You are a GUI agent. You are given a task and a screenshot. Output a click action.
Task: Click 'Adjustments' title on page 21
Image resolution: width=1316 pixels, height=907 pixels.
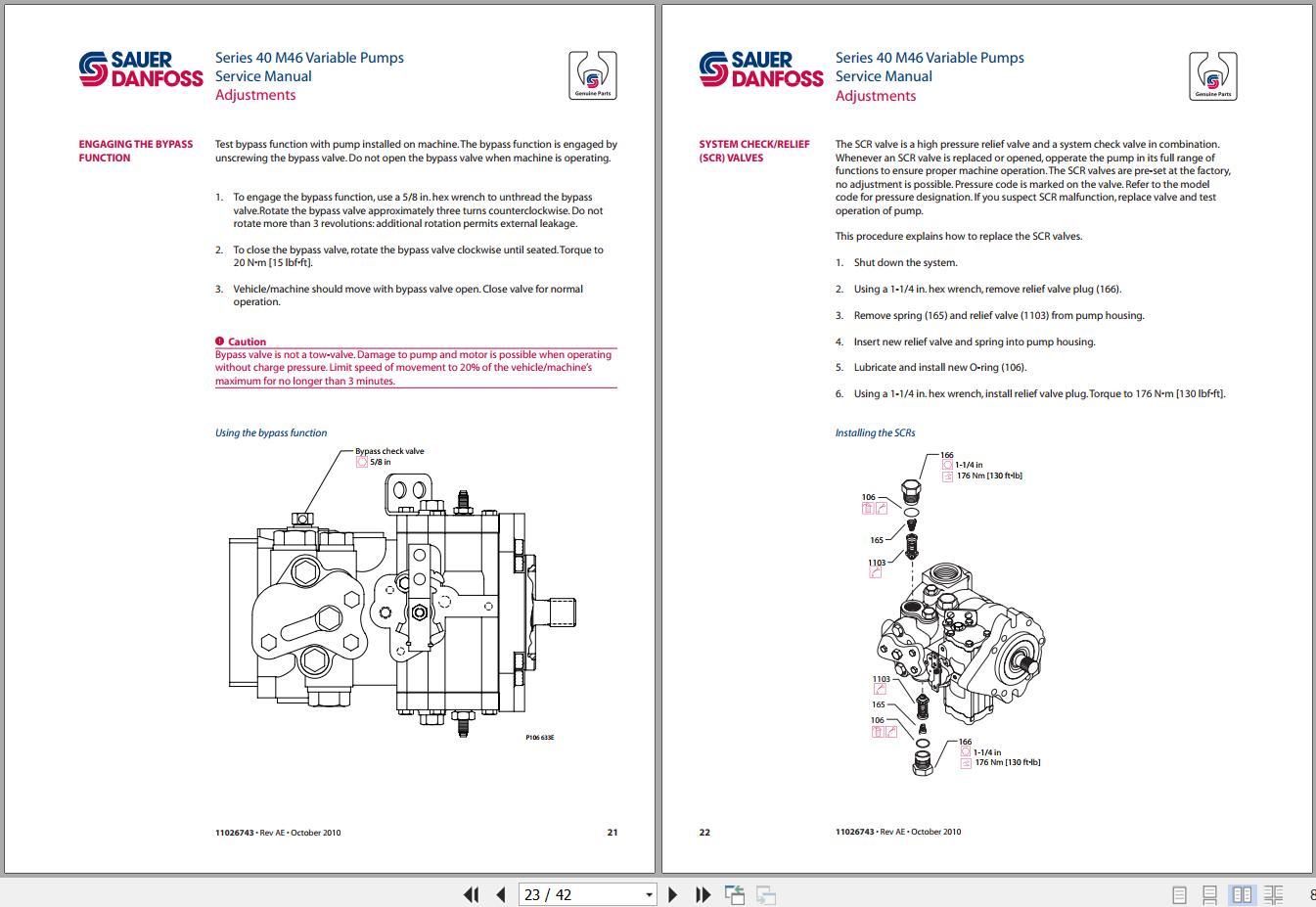pyautogui.click(x=255, y=95)
